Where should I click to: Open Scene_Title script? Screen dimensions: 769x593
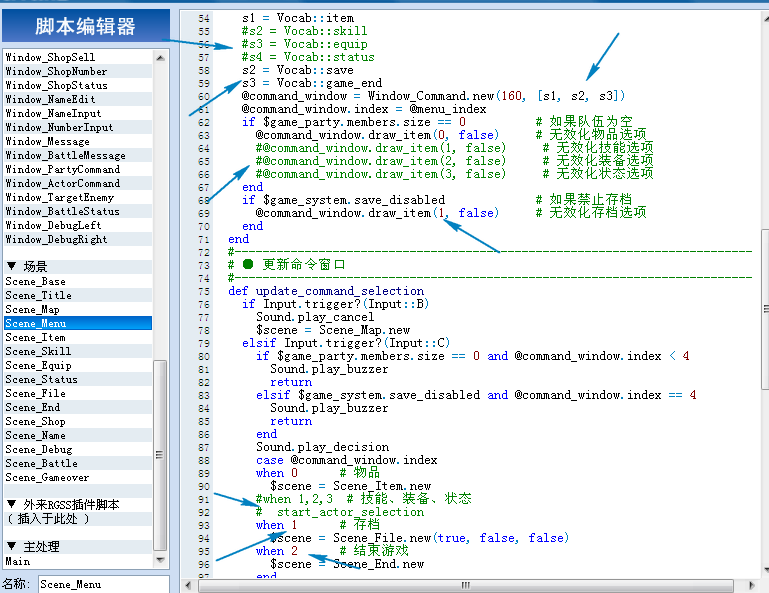point(78,295)
